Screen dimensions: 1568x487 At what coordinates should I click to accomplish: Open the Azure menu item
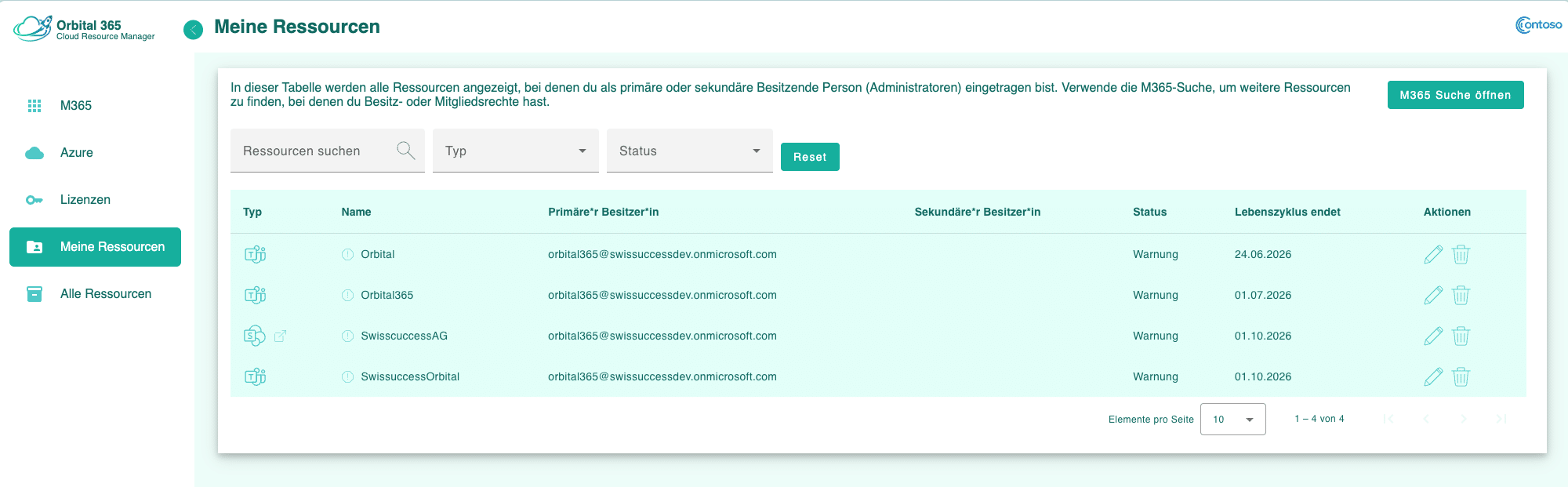(x=76, y=153)
